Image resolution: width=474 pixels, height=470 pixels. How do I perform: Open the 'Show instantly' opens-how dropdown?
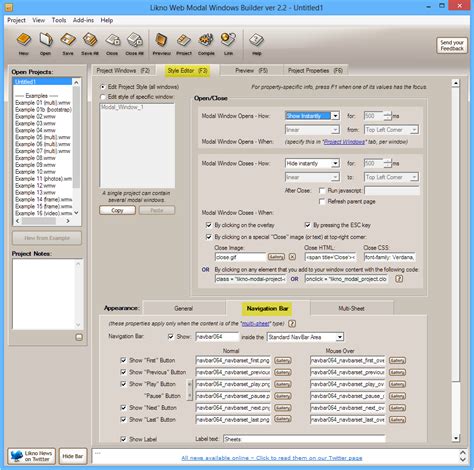pos(336,116)
